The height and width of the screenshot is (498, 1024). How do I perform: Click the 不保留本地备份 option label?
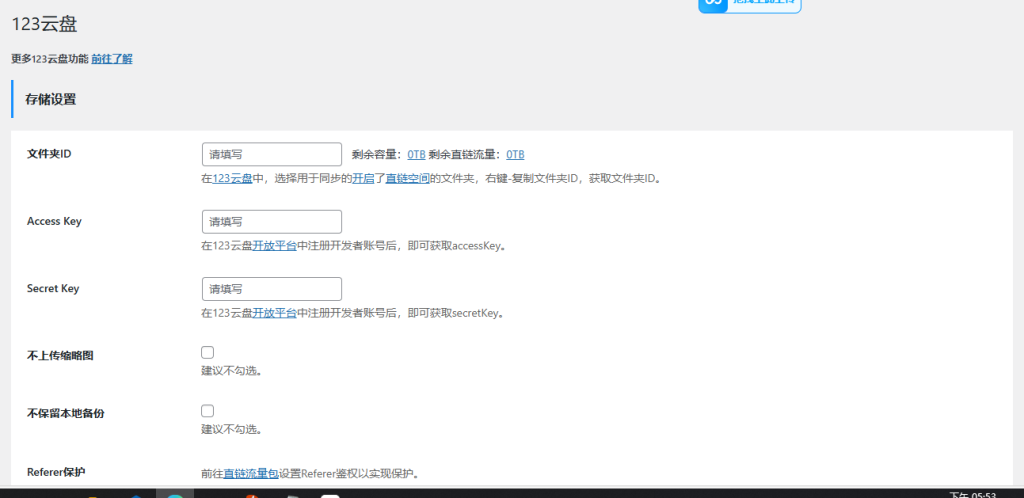65,414
